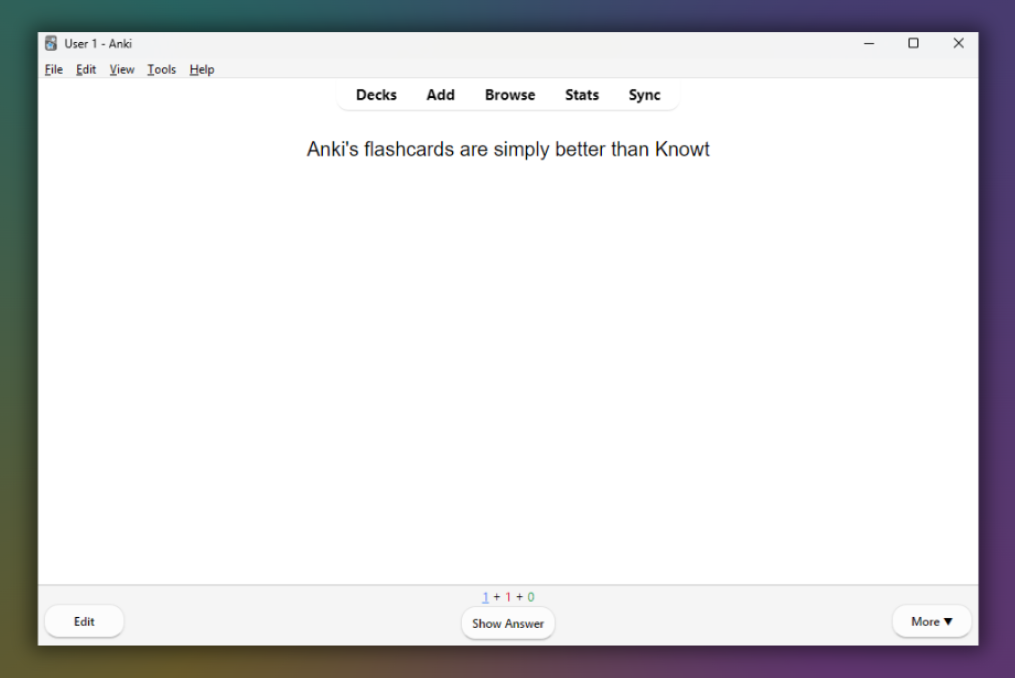Edit the current flashcard
Screen dimensions: 1015x678
[x=84, y=621]
